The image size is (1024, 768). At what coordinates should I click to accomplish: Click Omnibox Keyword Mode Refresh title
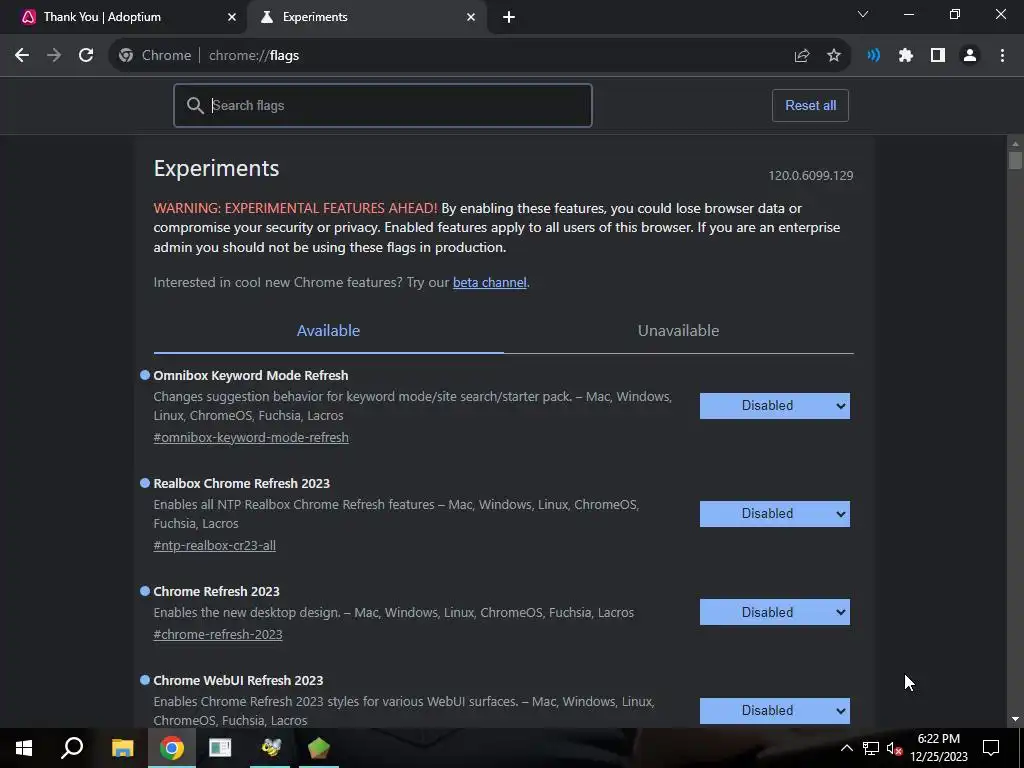tap(251, 376)
